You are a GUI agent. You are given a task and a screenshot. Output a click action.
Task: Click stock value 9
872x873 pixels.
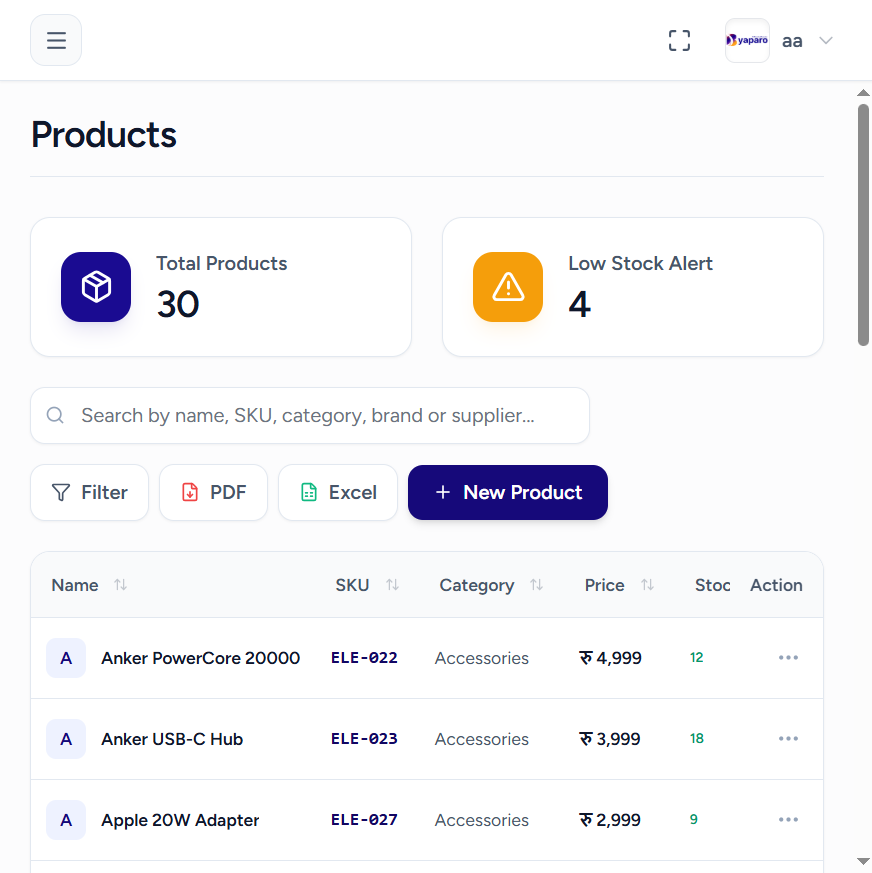694,820
